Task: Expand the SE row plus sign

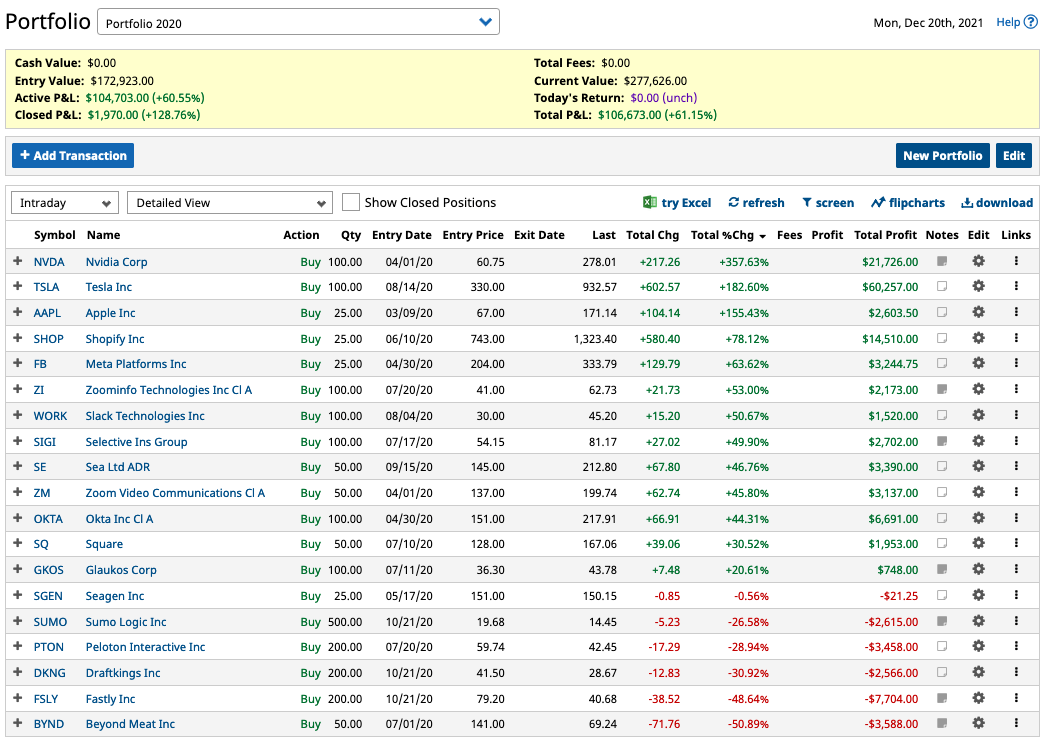Action: pos(18,466)
